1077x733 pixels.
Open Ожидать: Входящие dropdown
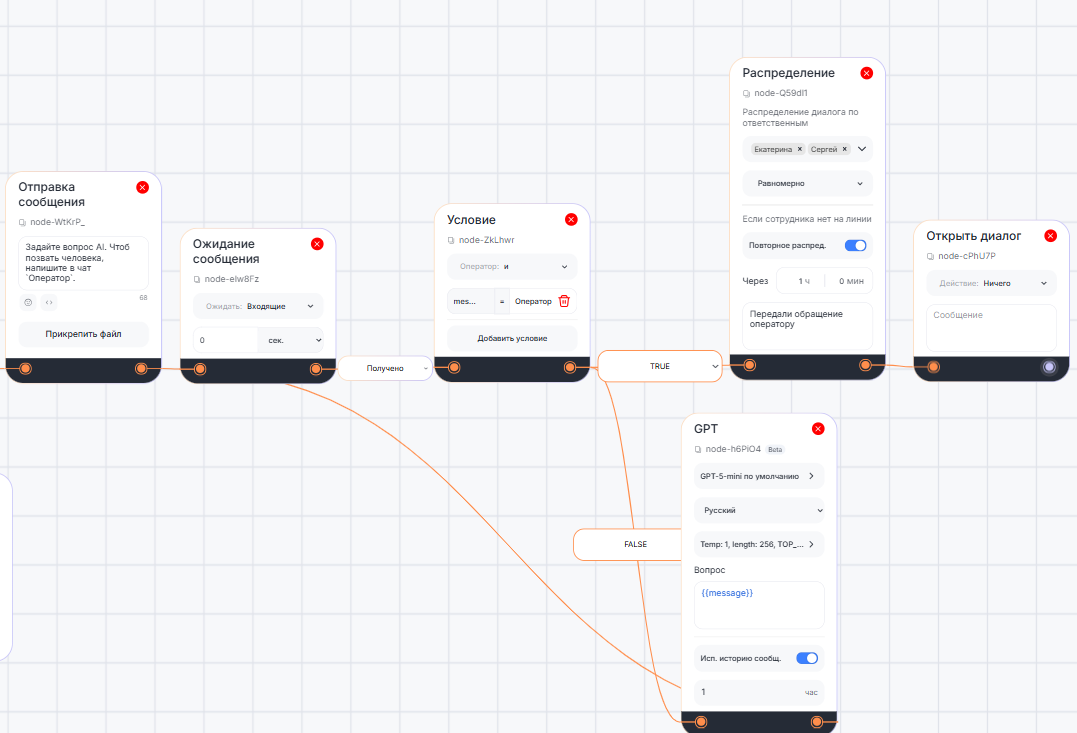point(258,306)
